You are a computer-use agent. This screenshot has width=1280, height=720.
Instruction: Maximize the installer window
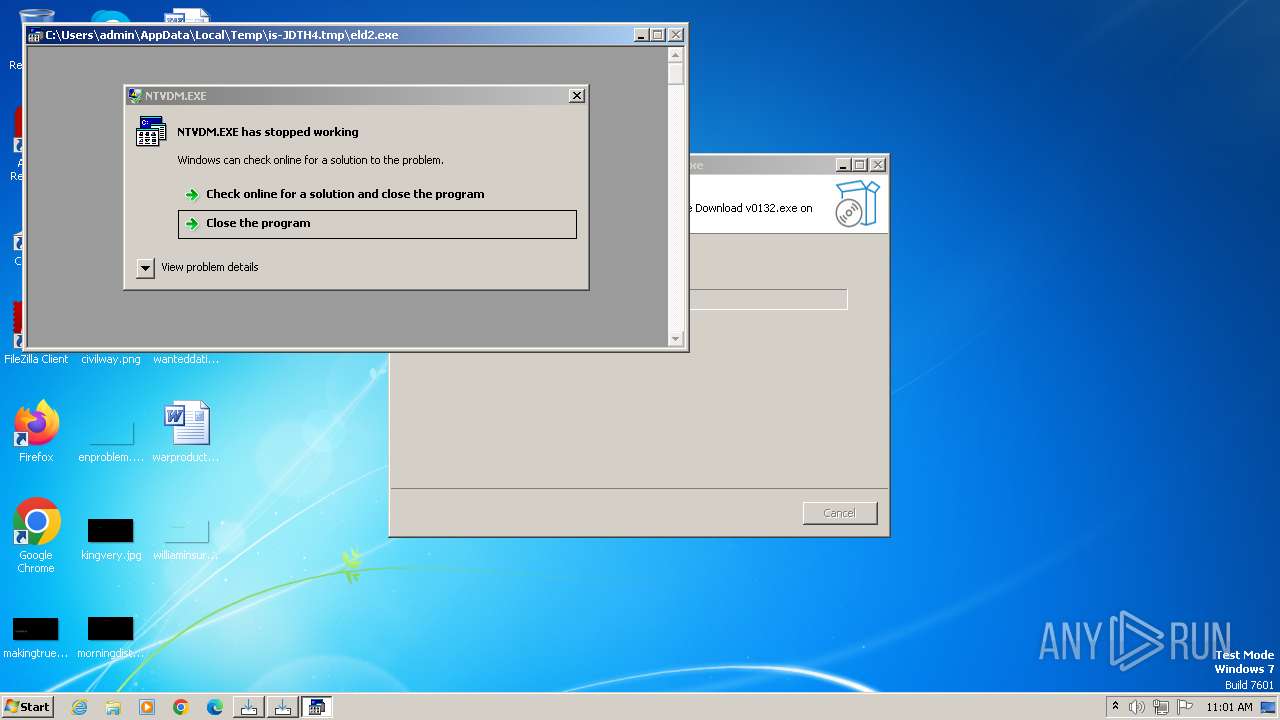[859, 165]
